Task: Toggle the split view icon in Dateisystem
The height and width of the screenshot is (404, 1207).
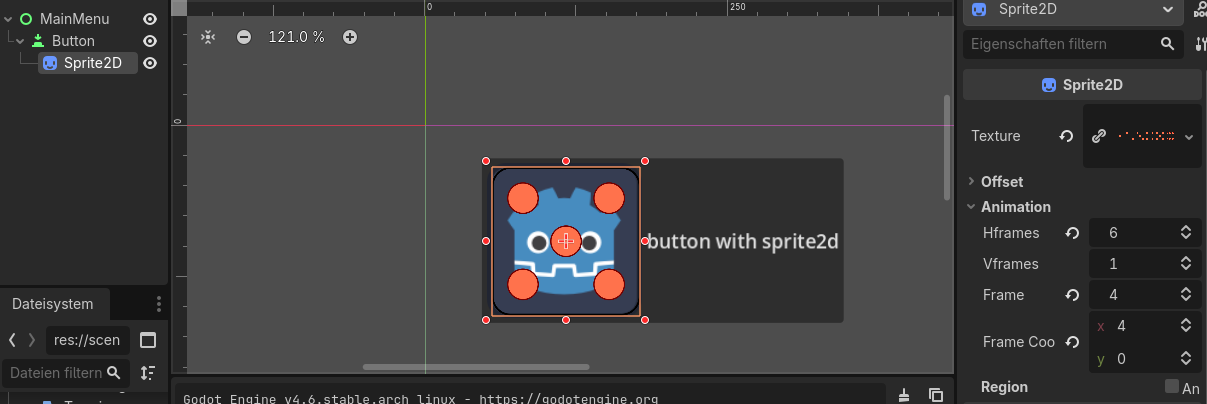Action: (148, 340)
